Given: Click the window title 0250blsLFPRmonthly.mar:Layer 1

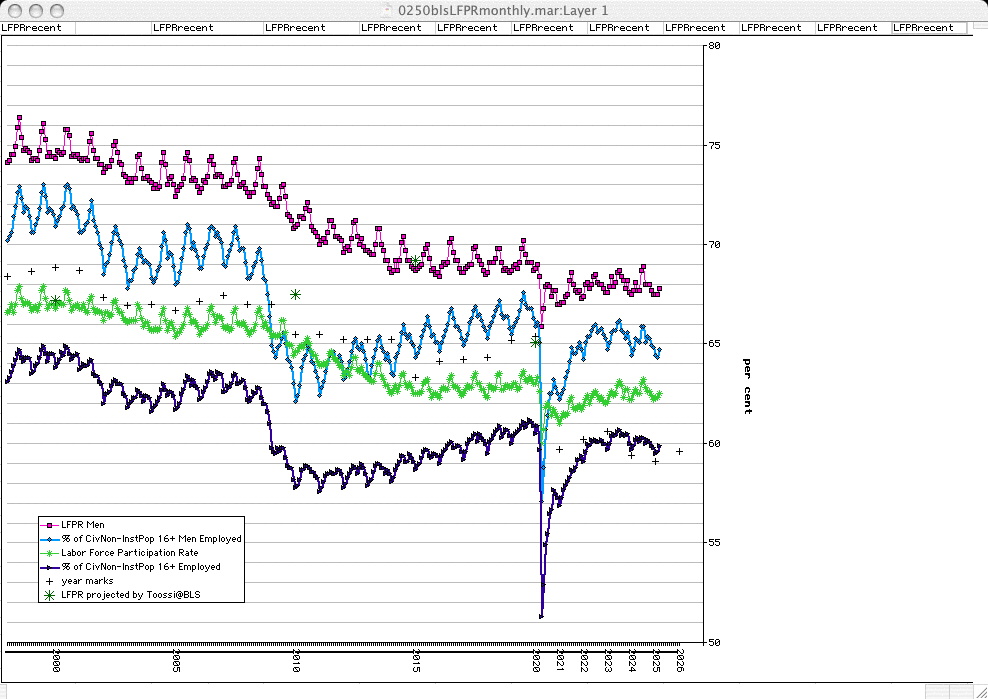Looking at the screenshot, I should (503, 11).
